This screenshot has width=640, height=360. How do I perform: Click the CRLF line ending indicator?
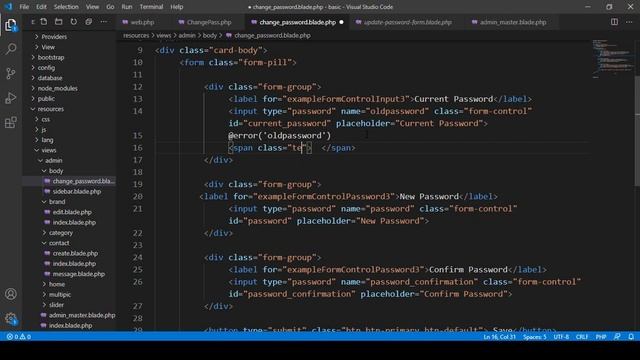coord(582,337)
